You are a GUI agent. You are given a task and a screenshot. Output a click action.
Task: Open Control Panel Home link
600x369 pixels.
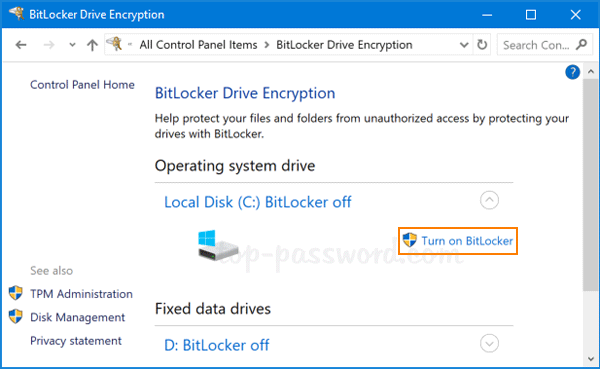coord(82,85)
